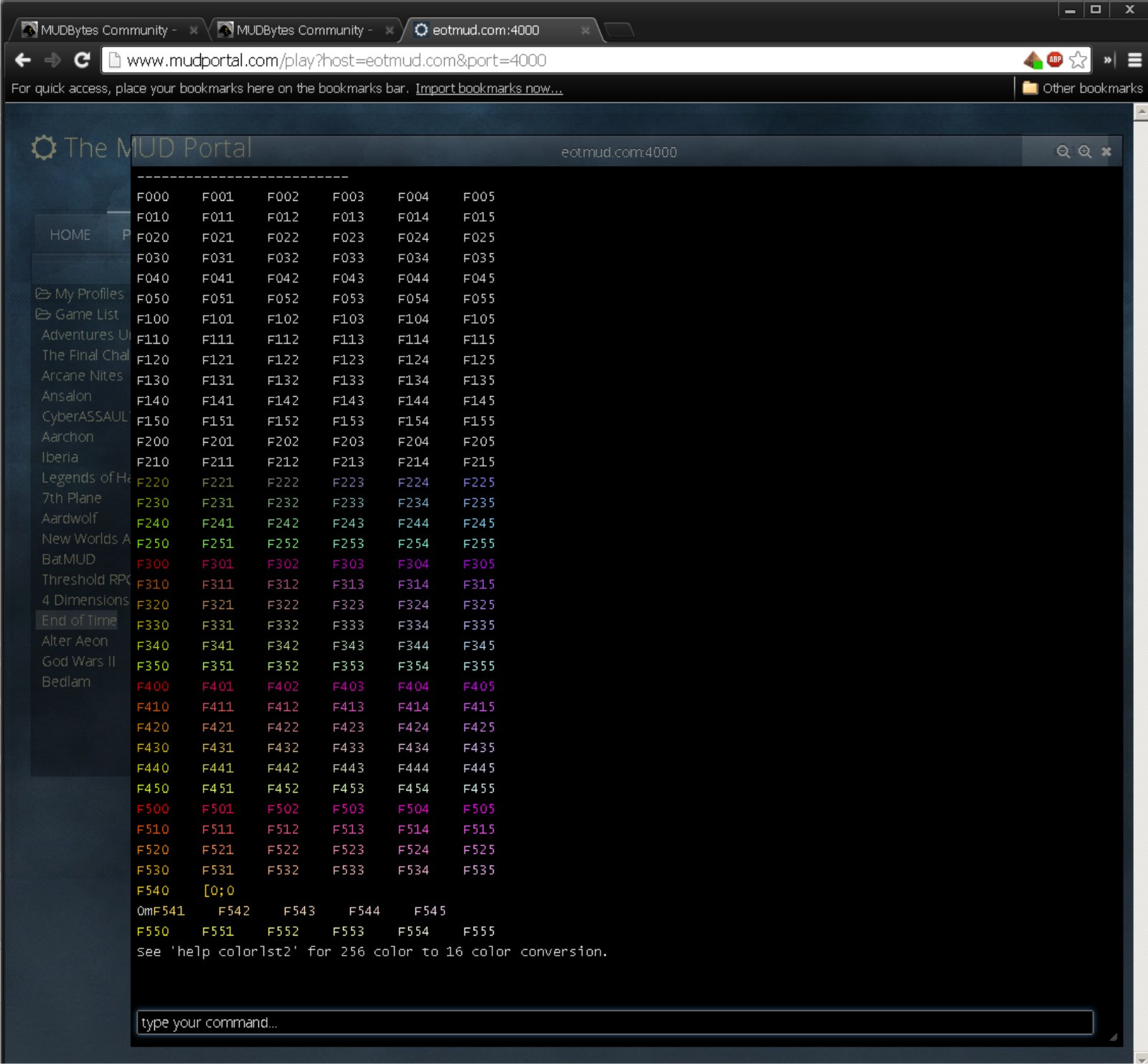The width and height of the screenshot is (1148, 1064).
Task: Close the second MUDBytes Community tab
Action: point(389,30)
